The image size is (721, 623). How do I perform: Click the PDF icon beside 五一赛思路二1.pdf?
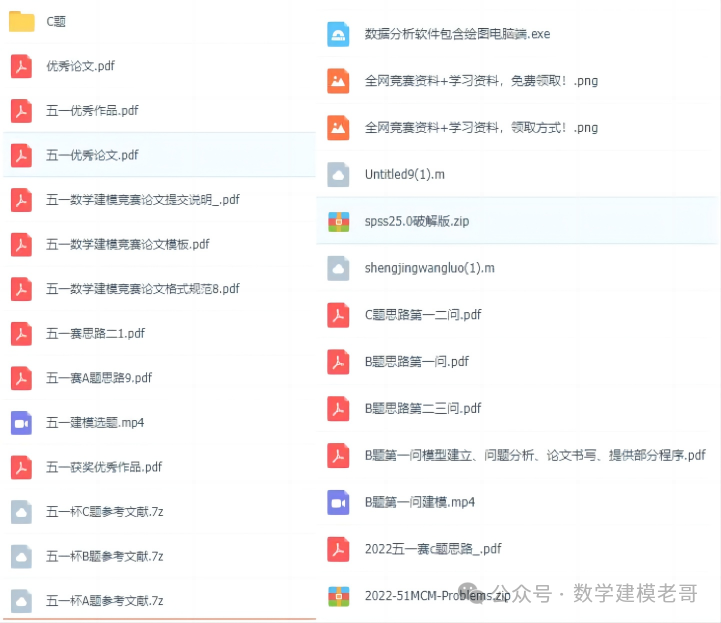(x=21, y=334)
